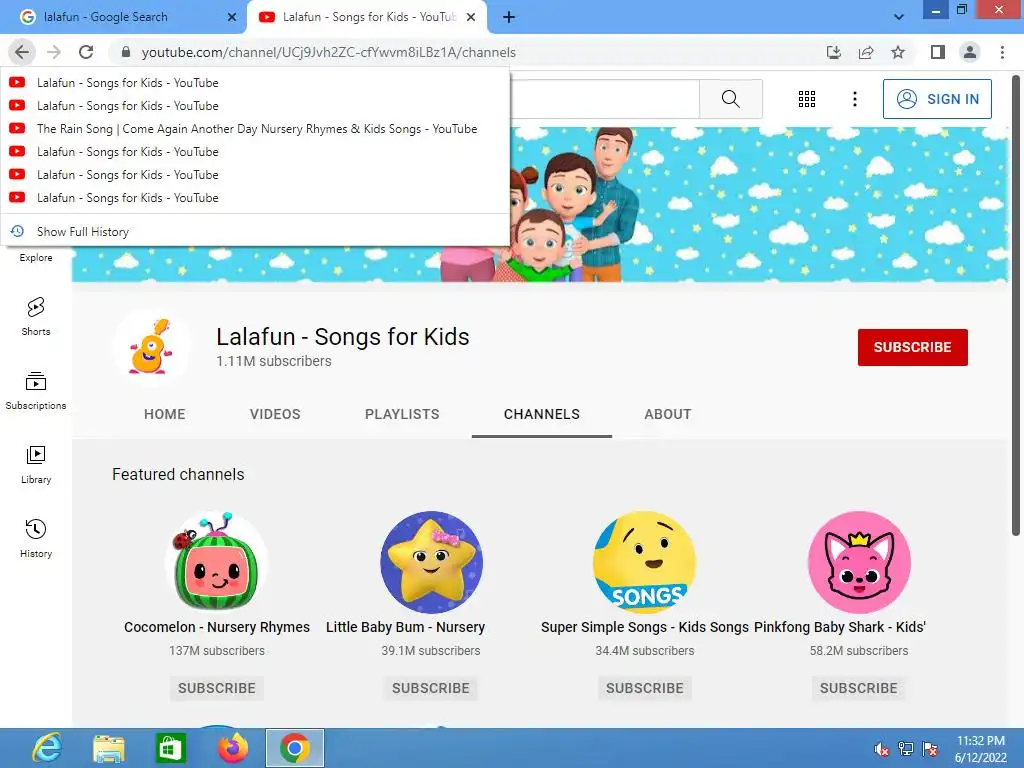This screenshot has height=768, width=1024.
Task: Click the red SUBSCRIBE button for Lalafun
Action: [x=912, y=347]
